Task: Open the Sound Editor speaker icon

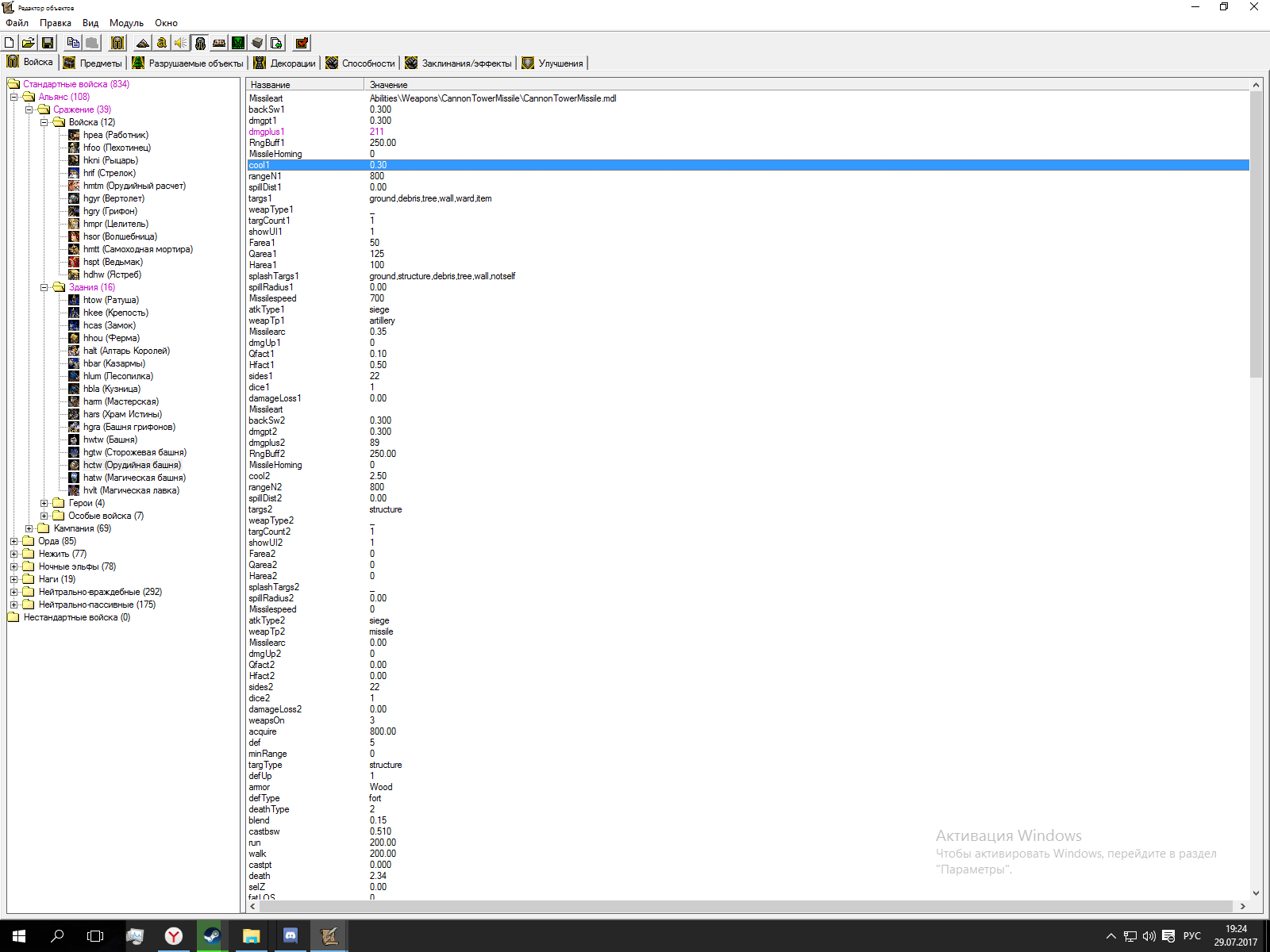Action: coord(181,43)
